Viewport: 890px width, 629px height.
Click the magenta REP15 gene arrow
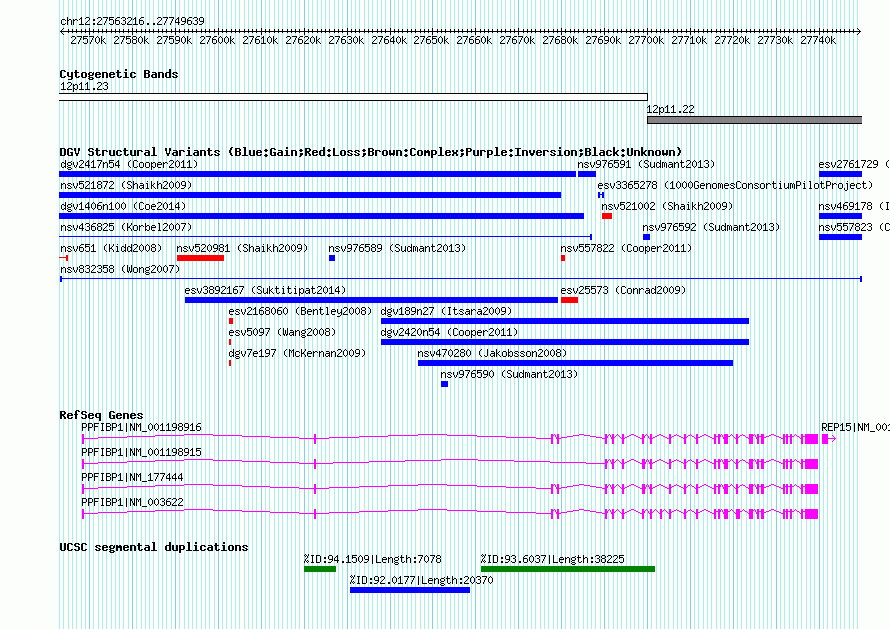[829, 439]
